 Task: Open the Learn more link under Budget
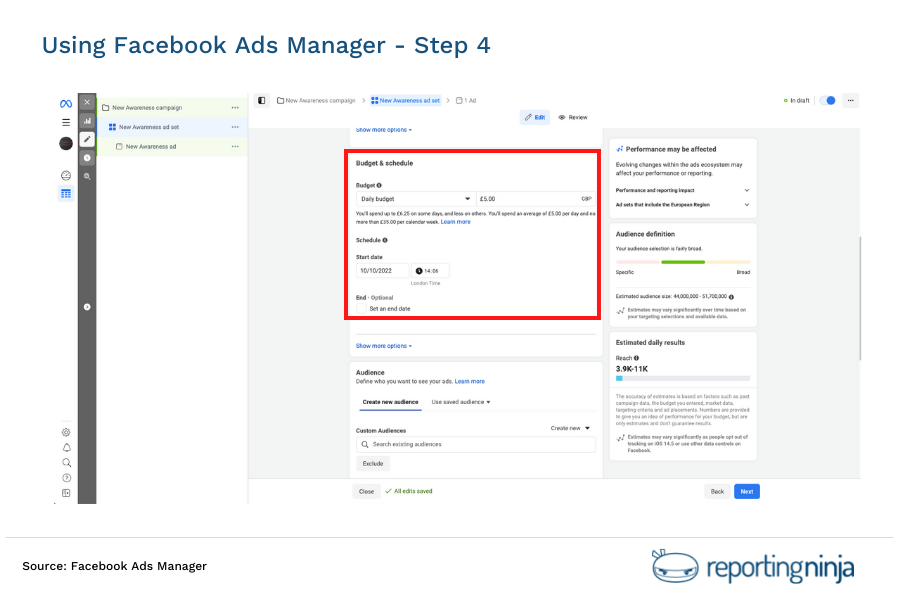455,221
